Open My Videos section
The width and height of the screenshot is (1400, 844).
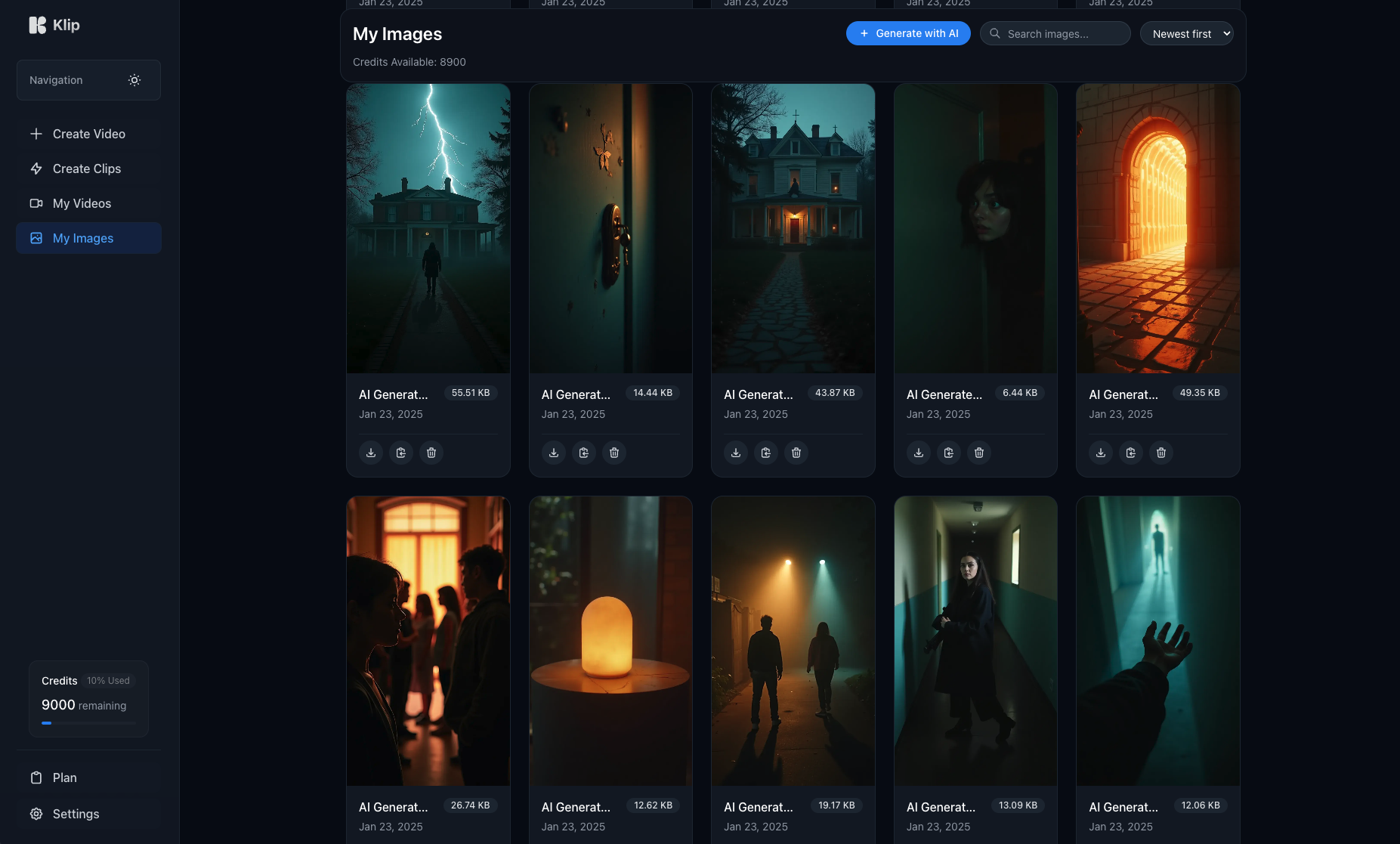click(88, 203)
